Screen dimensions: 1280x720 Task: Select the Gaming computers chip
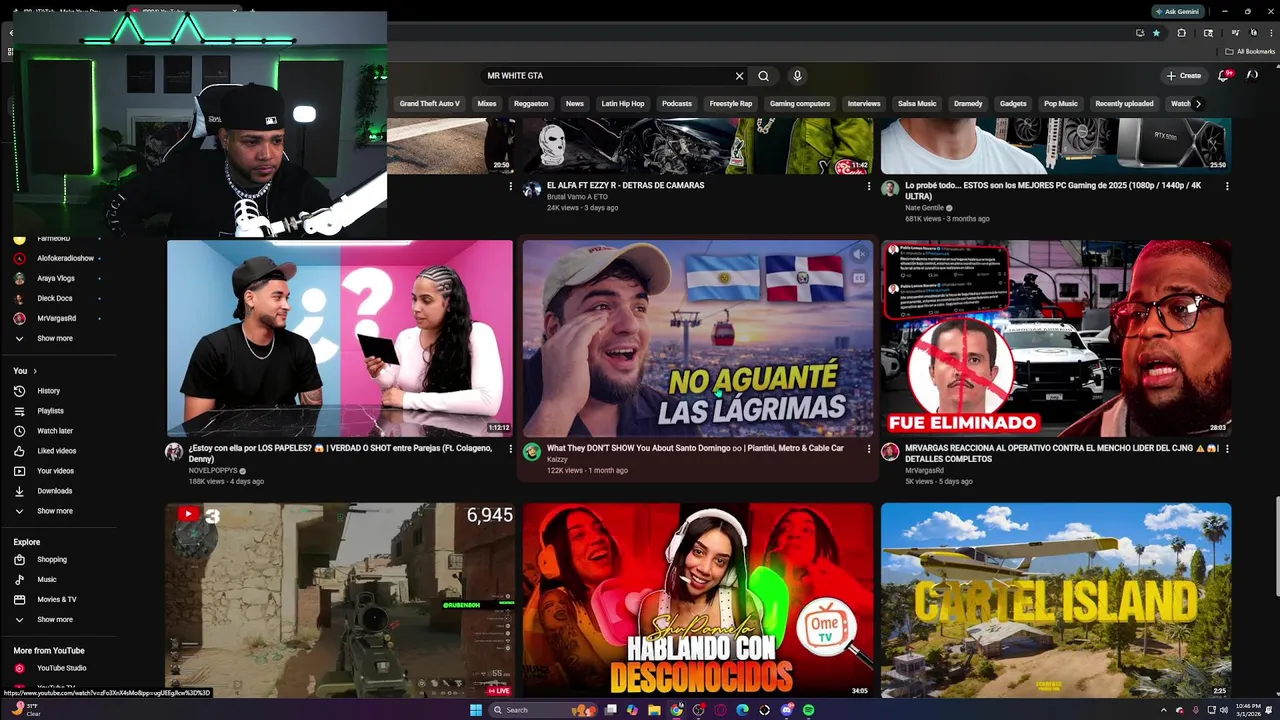click(800, 104)
